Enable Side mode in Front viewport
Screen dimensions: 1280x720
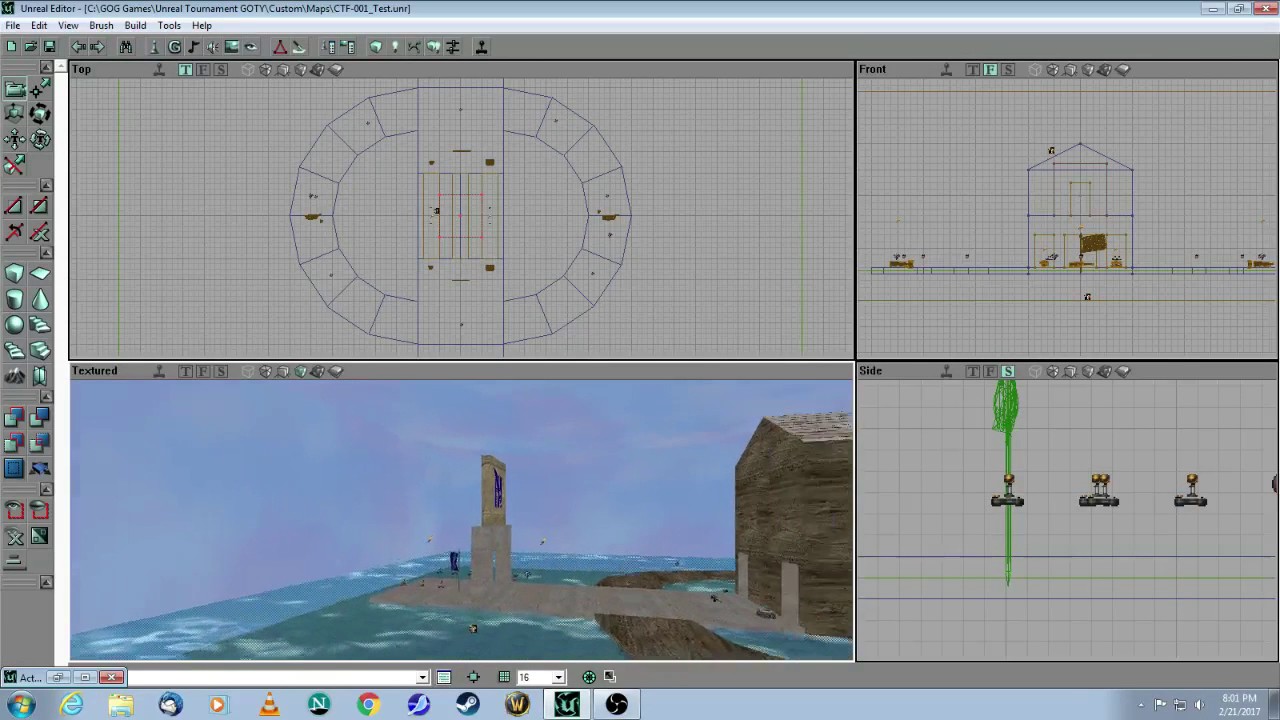point(1008,70)
